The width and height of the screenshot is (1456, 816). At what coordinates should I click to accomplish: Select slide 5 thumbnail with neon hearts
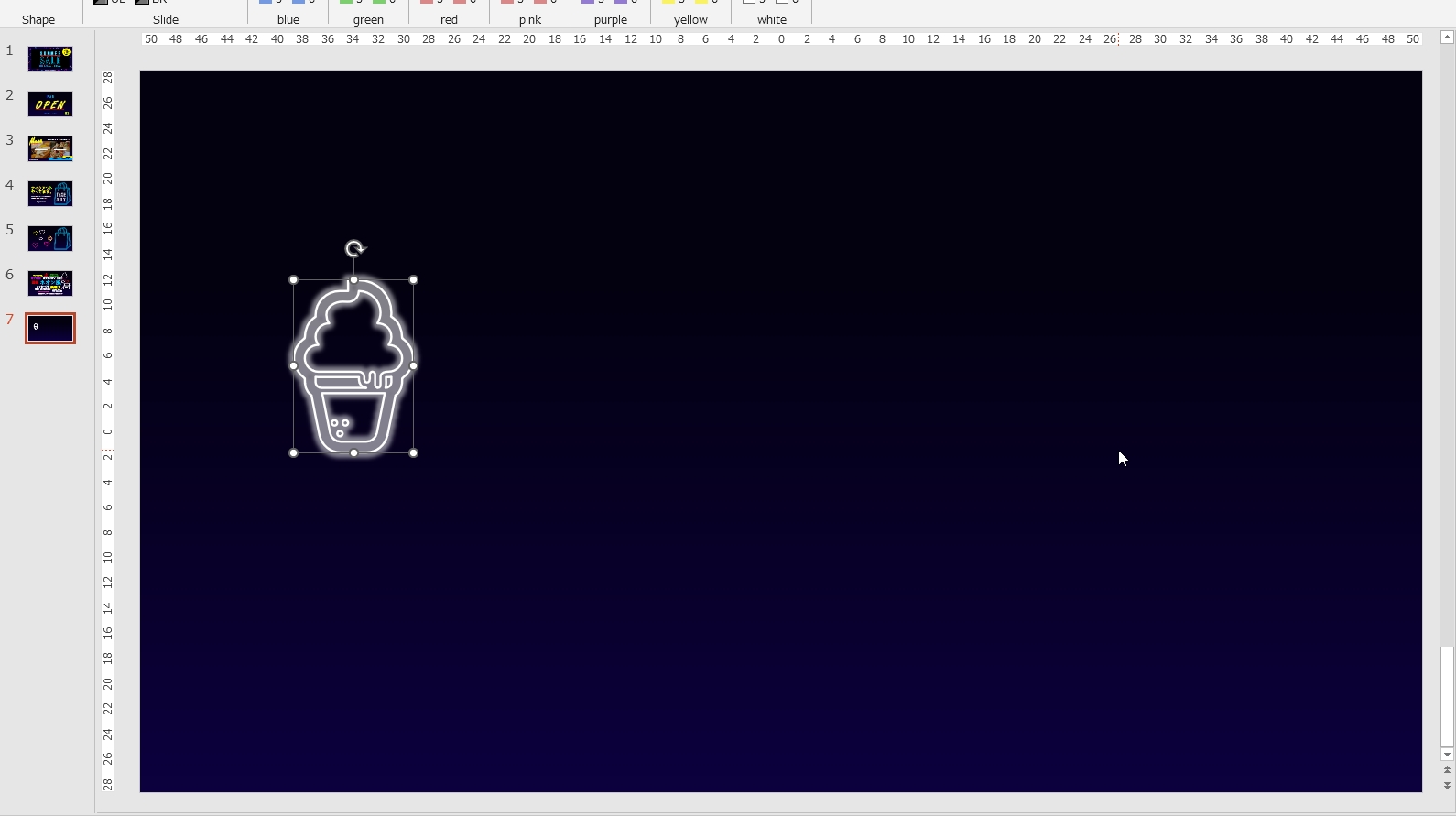pyautogui.click(x=50, y=238)
